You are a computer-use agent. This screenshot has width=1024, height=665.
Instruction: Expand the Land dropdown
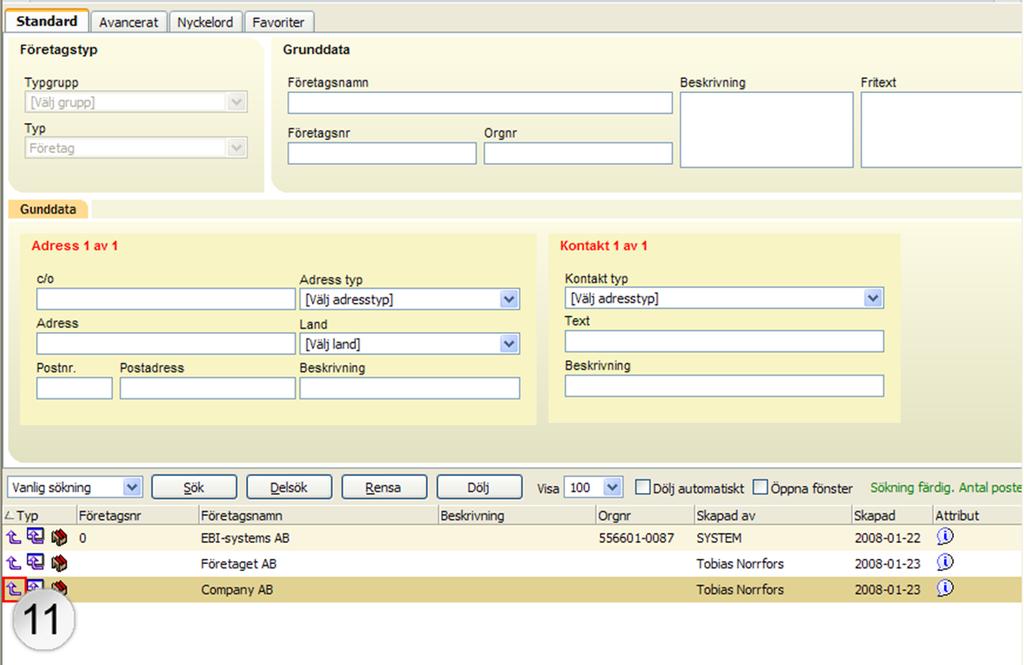tap(409, 344)
